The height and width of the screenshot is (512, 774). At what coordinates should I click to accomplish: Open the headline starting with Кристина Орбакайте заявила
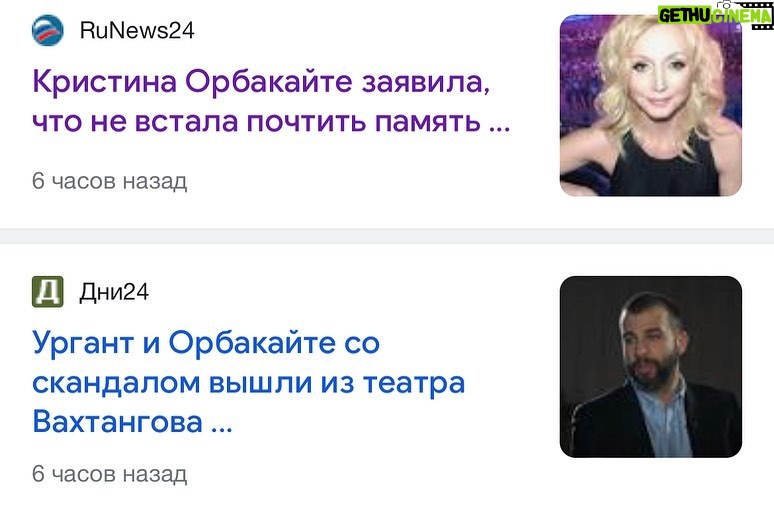(271, 101)
